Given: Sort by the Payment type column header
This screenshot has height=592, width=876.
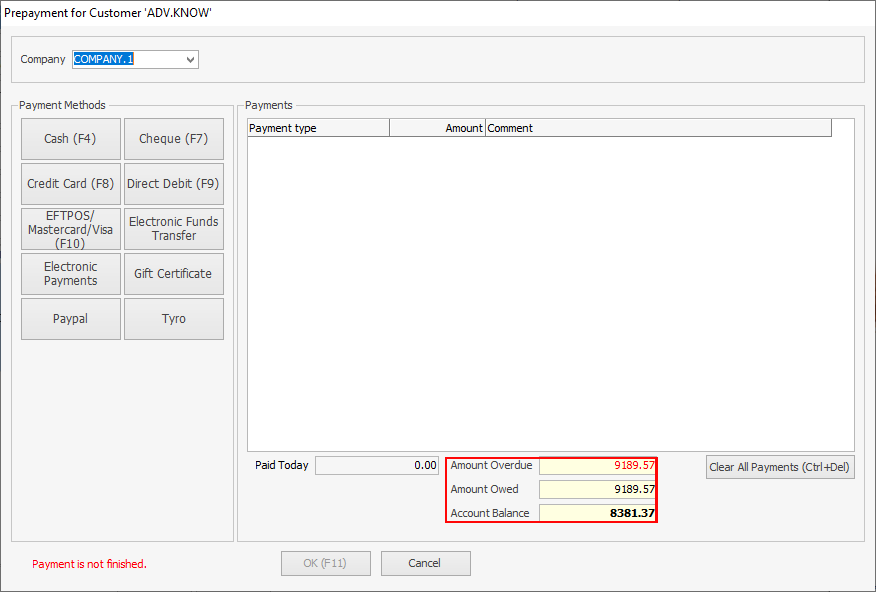Looking at the screenshot, I should [x=317, y=127].
